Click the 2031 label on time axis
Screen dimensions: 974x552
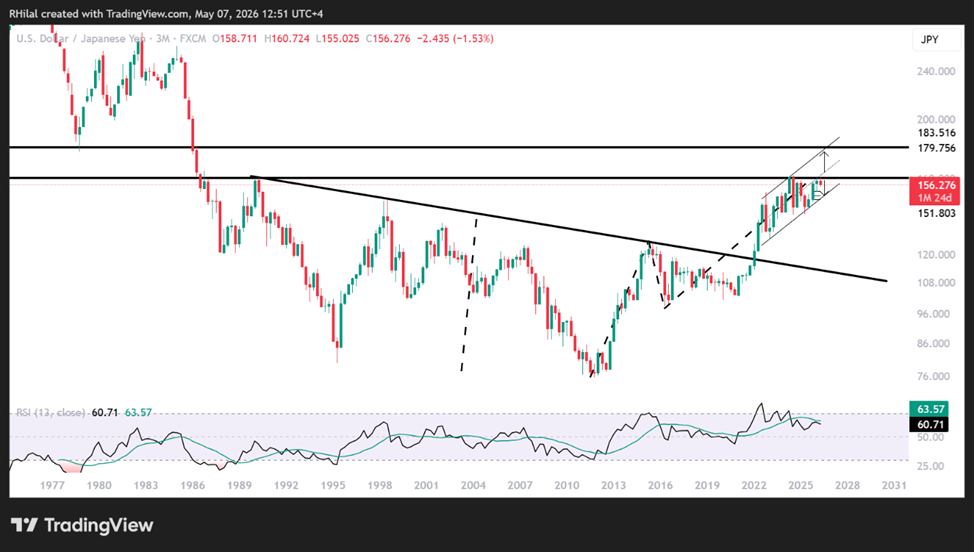894,485
